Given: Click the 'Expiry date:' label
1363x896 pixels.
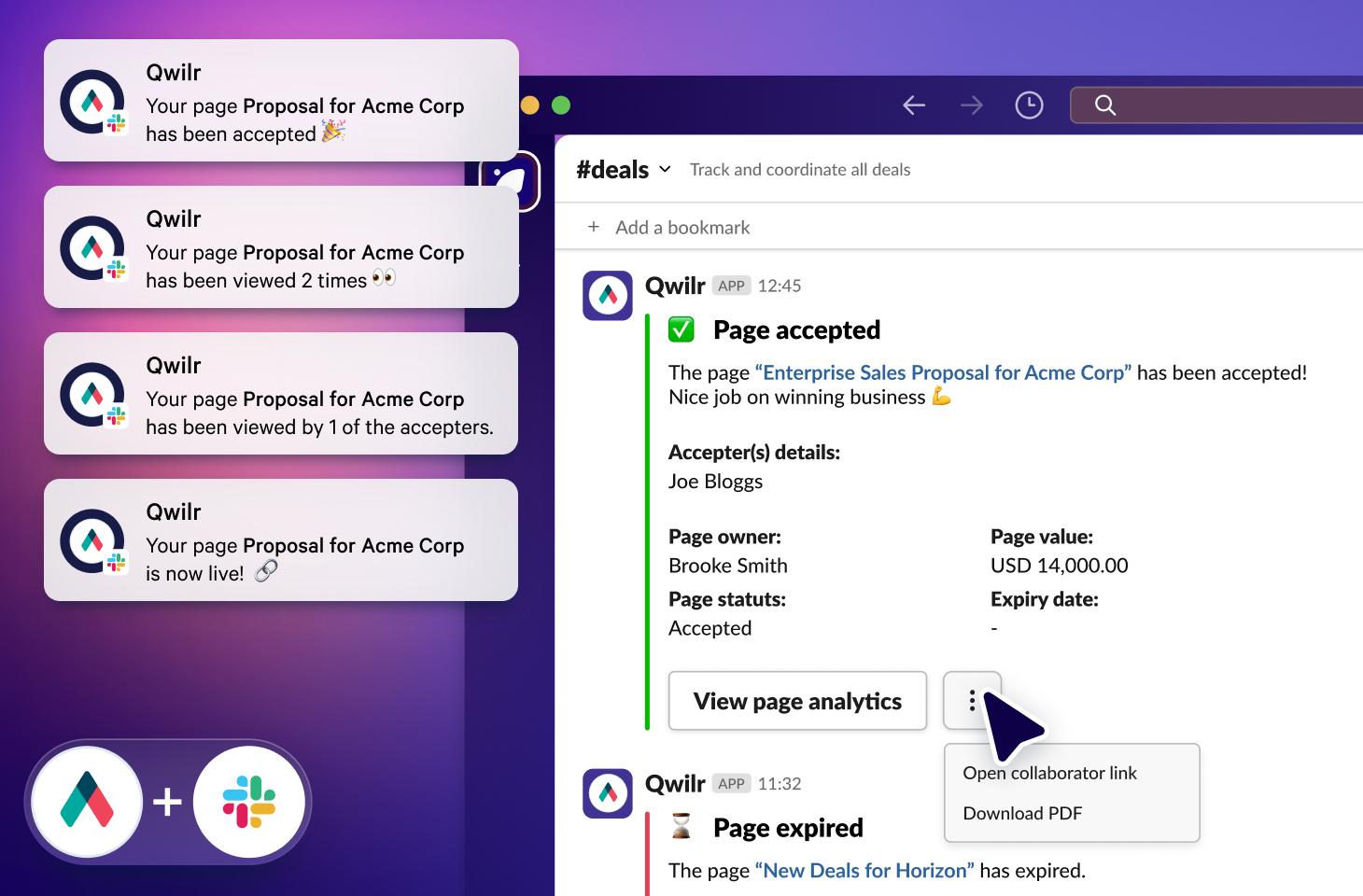Looking at the screenshot, I should pyautogui.click(x=1045, y=599).
